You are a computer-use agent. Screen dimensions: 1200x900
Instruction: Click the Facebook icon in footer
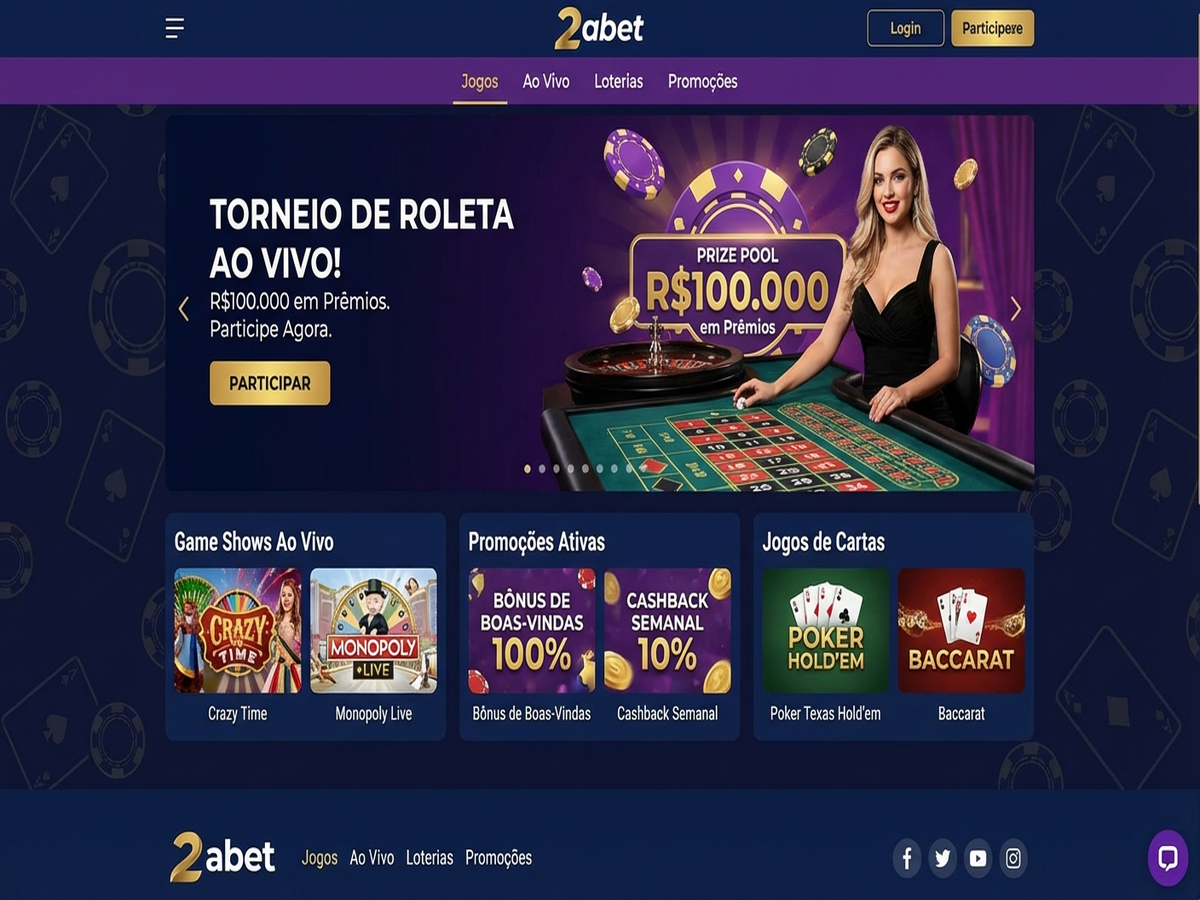click(x=907, y=858)
